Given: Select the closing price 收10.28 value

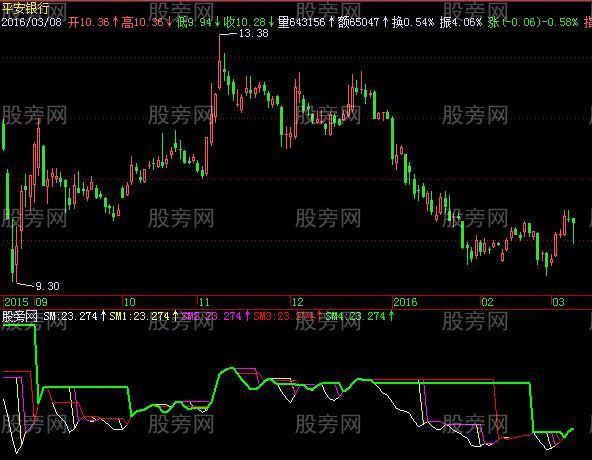Looking at the screenshot, I should point(245,22).
